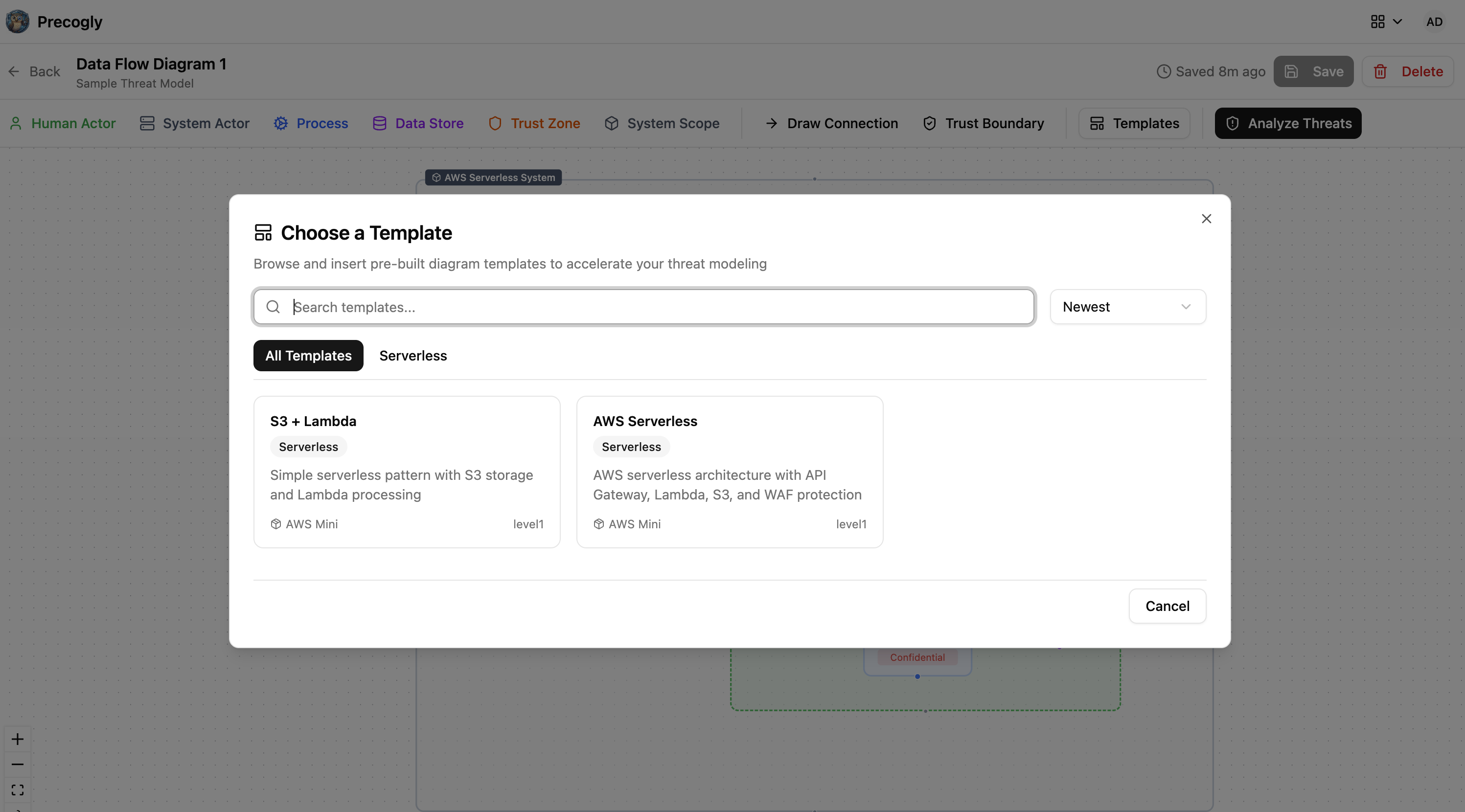The height and width of the screenshot is (812, 1465).
Task: Select the Trust Boundary option
Action: point(984,123)
